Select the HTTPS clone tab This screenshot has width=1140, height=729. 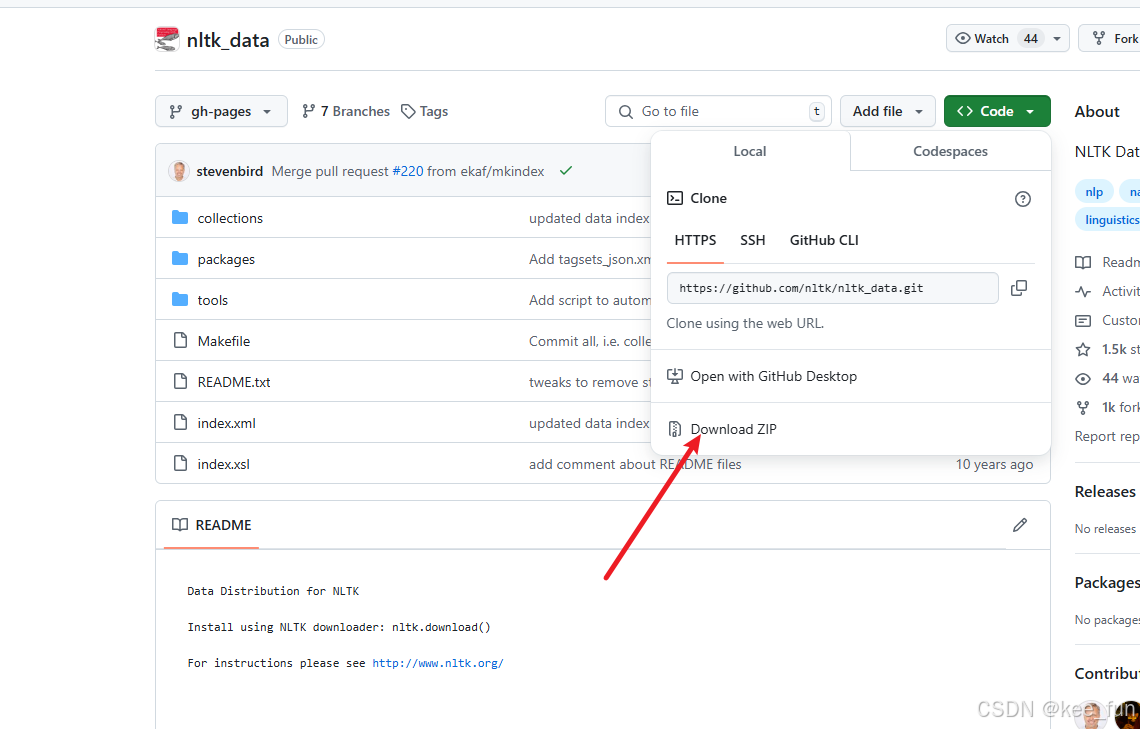tap(695, 240)
